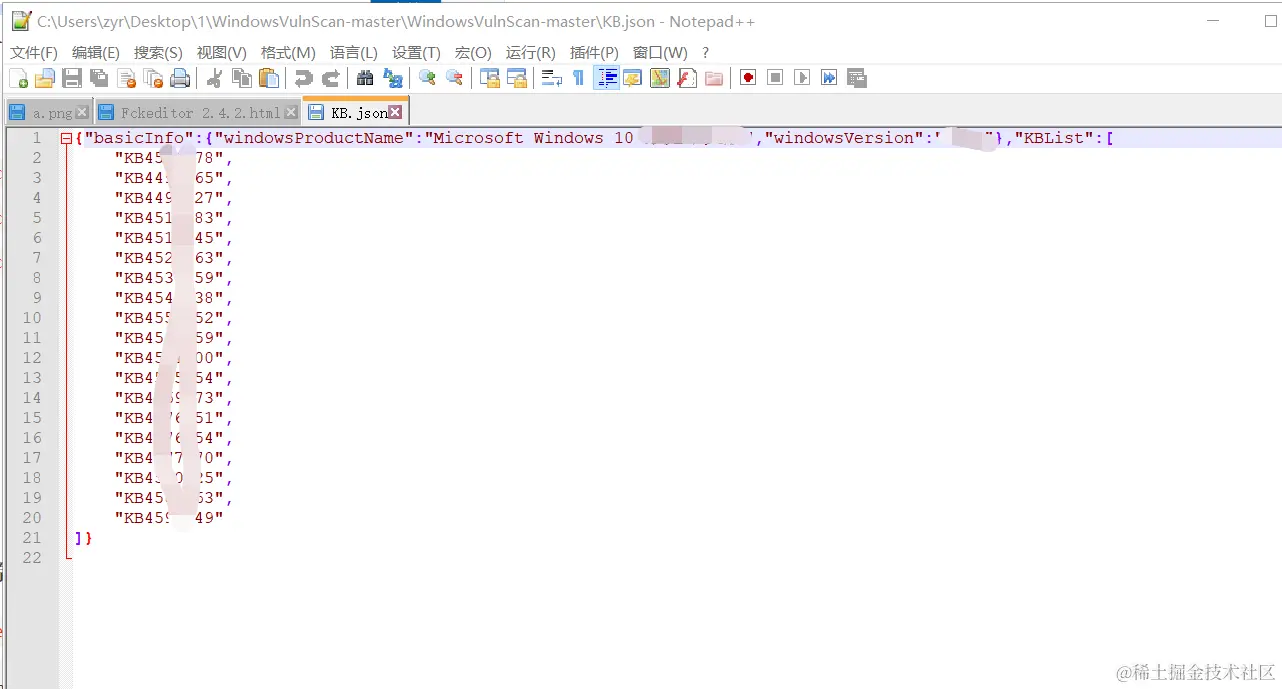Image resolution: width=1282 pixels, height=689 pixels.
Task: Open the 语言(L) menu
Action: 354,53
